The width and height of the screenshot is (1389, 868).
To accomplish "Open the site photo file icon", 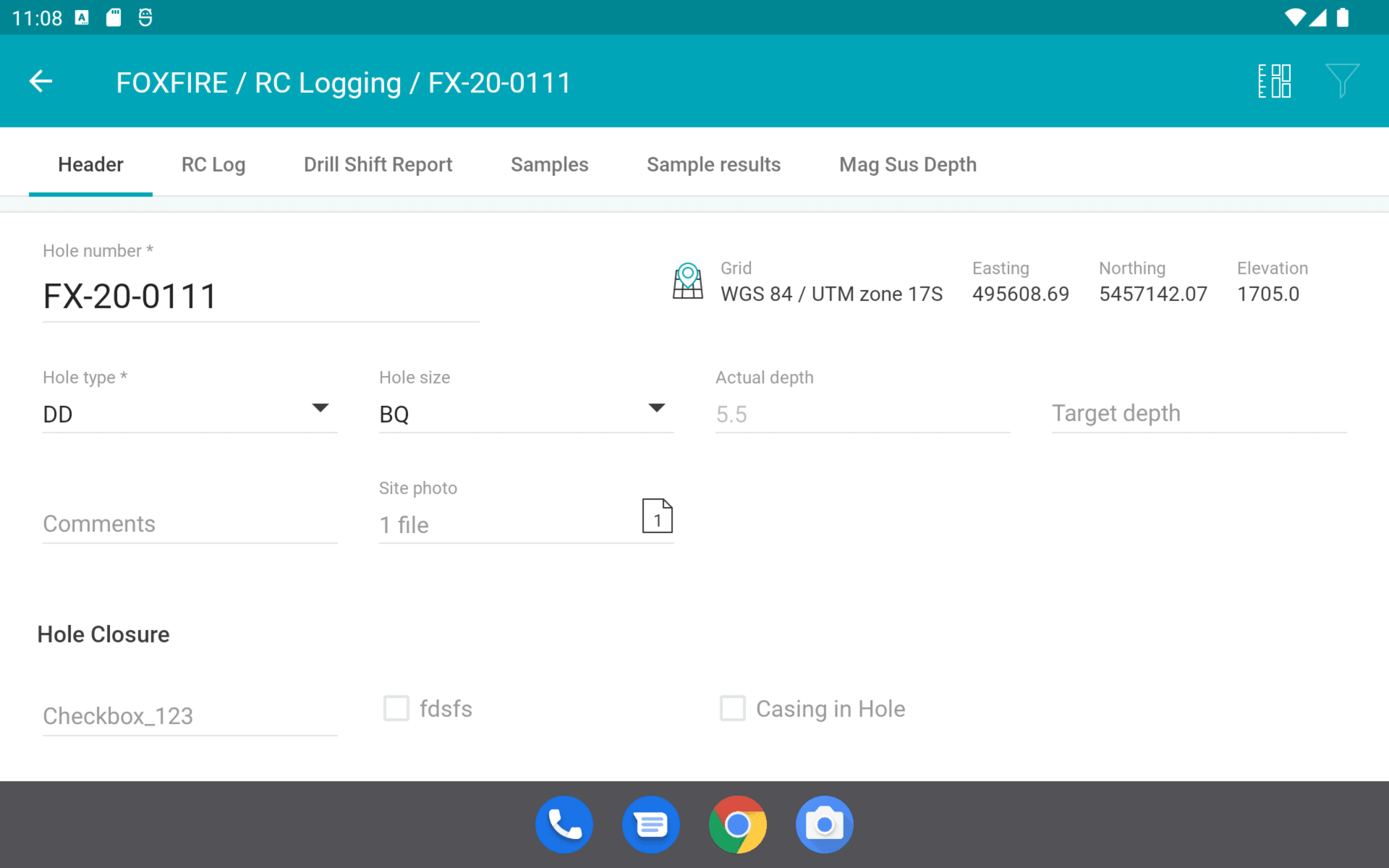I will [657, 516].
